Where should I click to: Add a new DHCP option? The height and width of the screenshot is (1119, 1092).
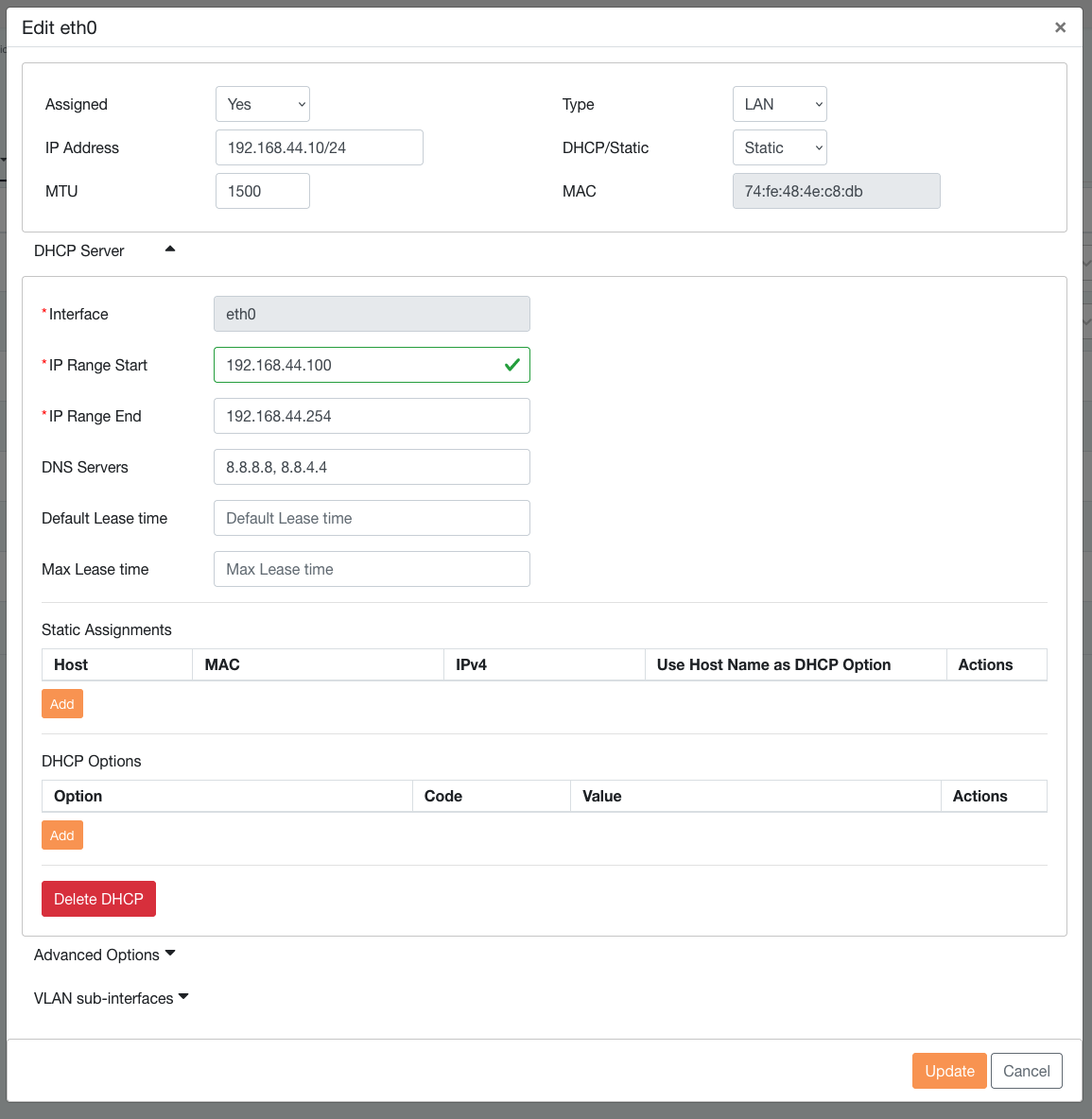pos(62,835)
